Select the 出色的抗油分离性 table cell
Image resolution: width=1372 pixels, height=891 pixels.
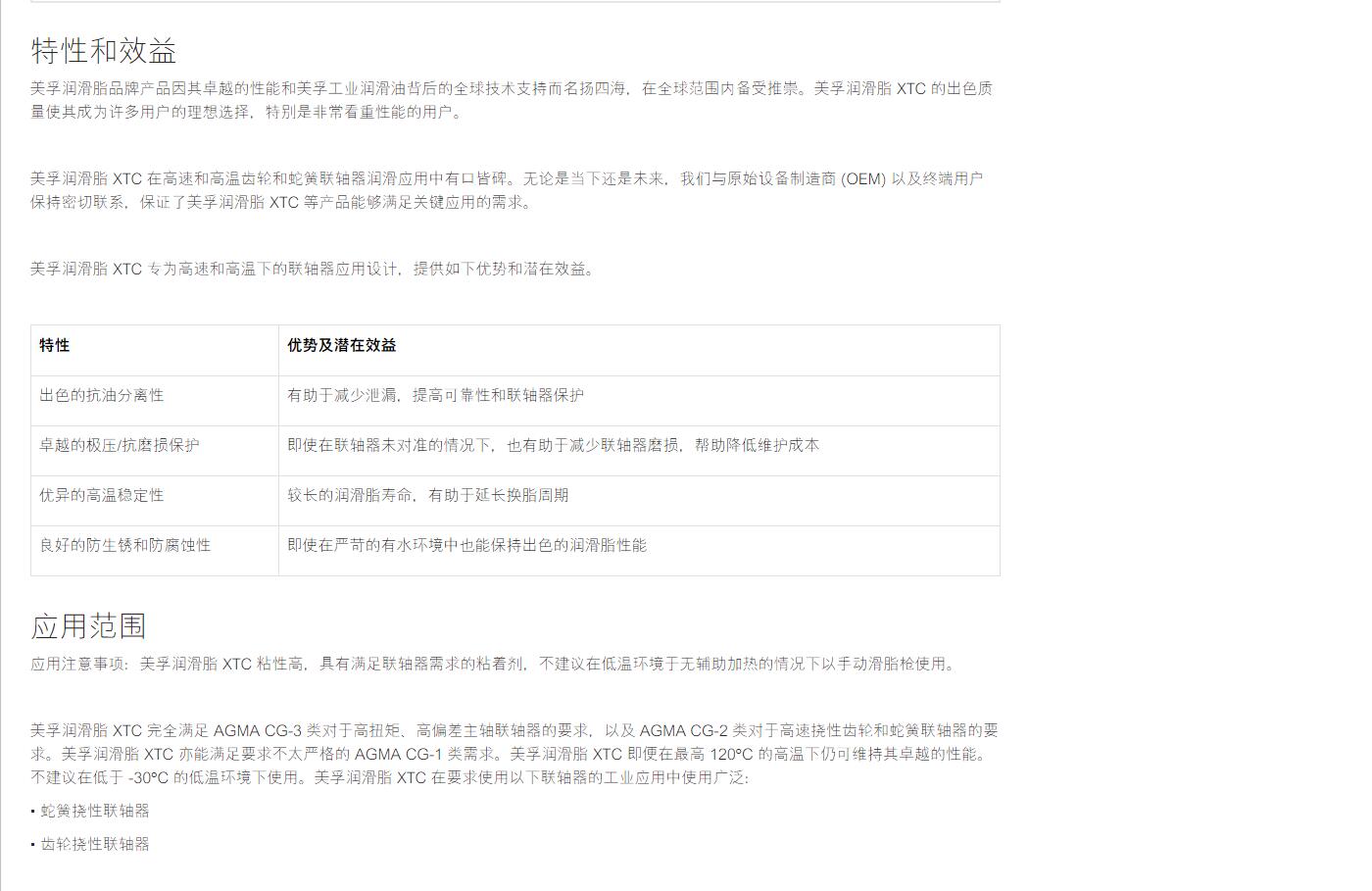point(155,401)
